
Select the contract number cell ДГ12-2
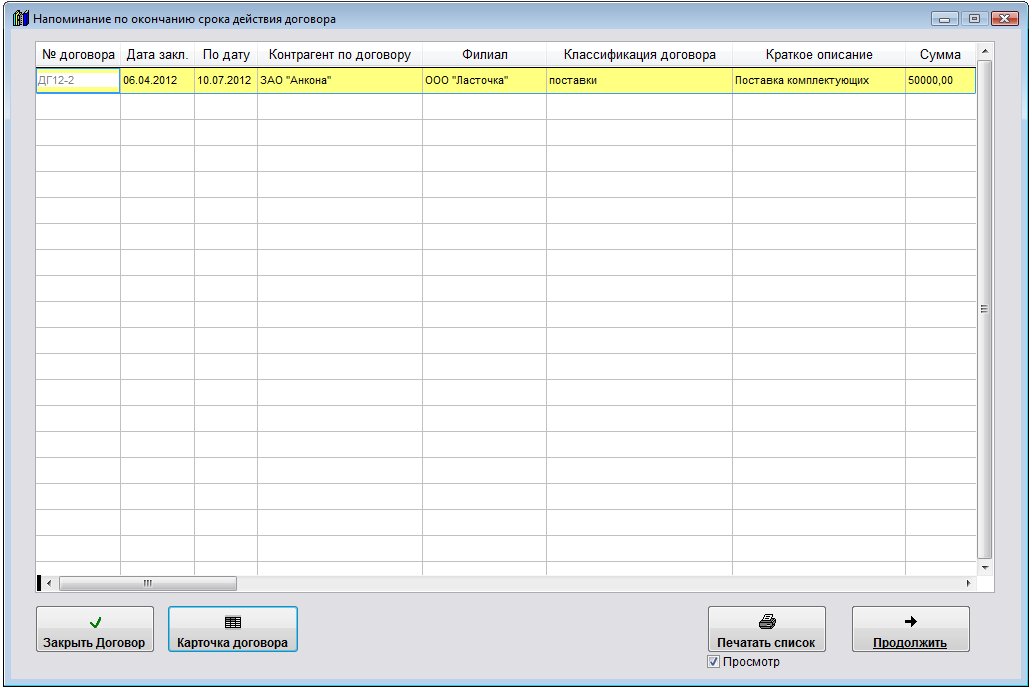tap(78, 80)
